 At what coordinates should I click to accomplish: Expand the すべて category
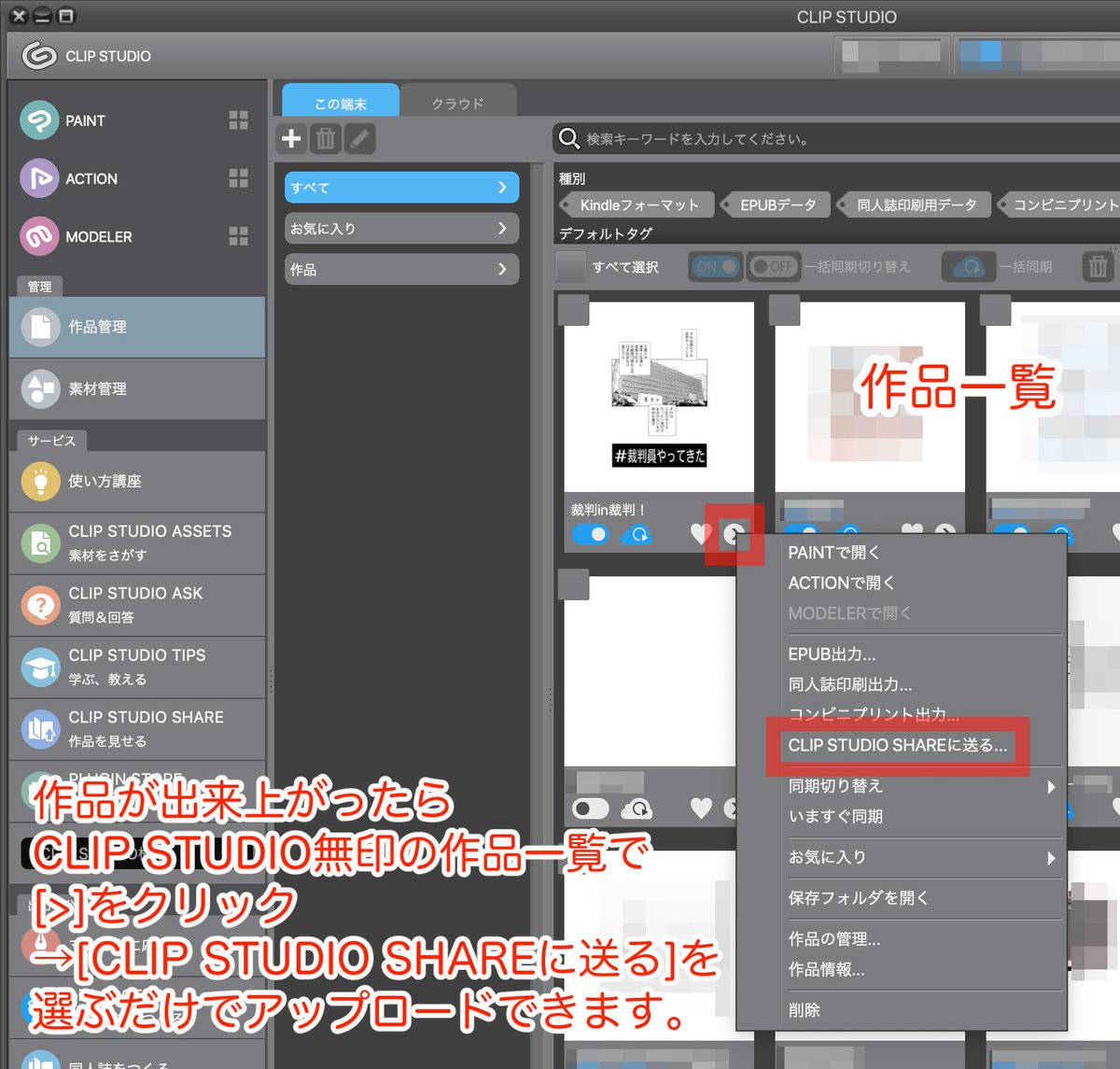[401, 188]
